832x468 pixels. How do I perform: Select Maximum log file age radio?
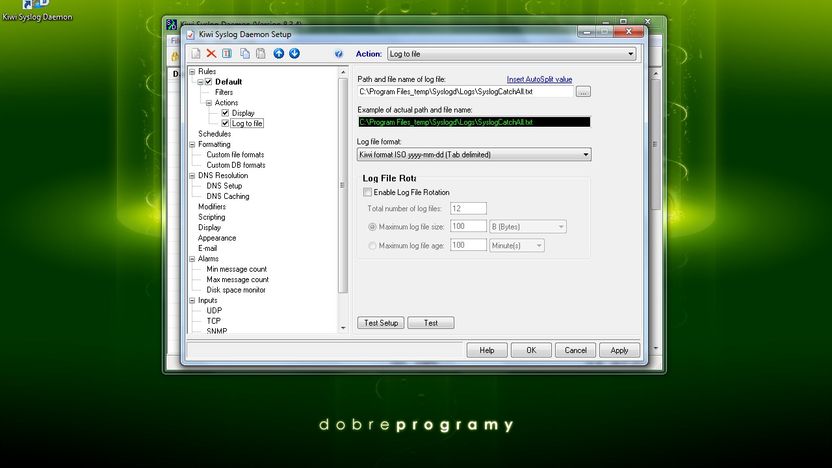[372, 246]
